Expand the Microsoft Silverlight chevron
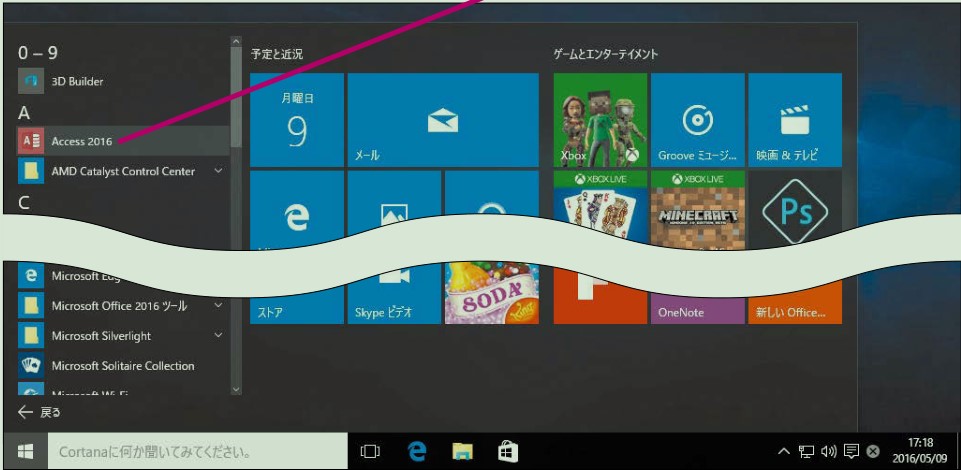 tap(218, 335)
